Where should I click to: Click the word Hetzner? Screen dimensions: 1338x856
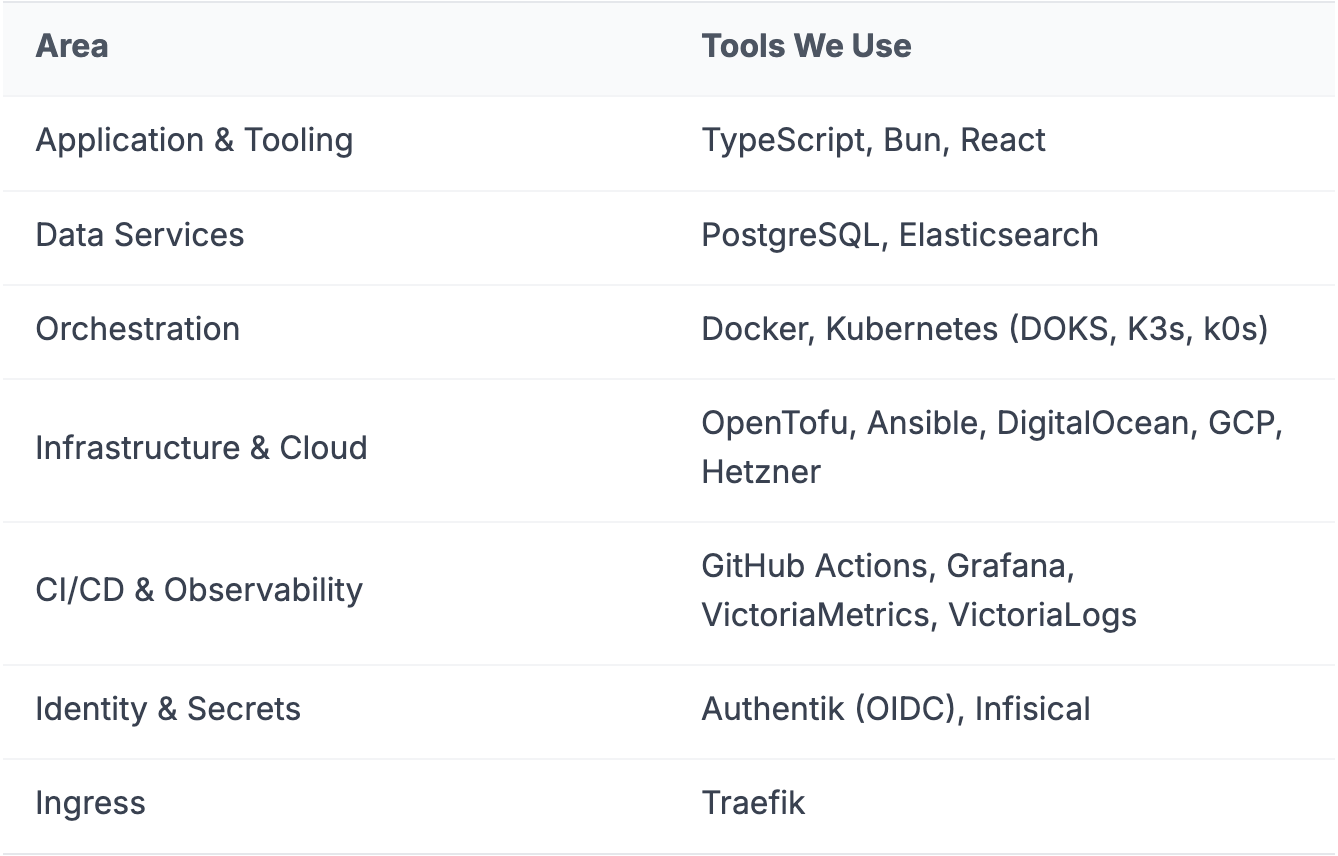pos(761,472)
